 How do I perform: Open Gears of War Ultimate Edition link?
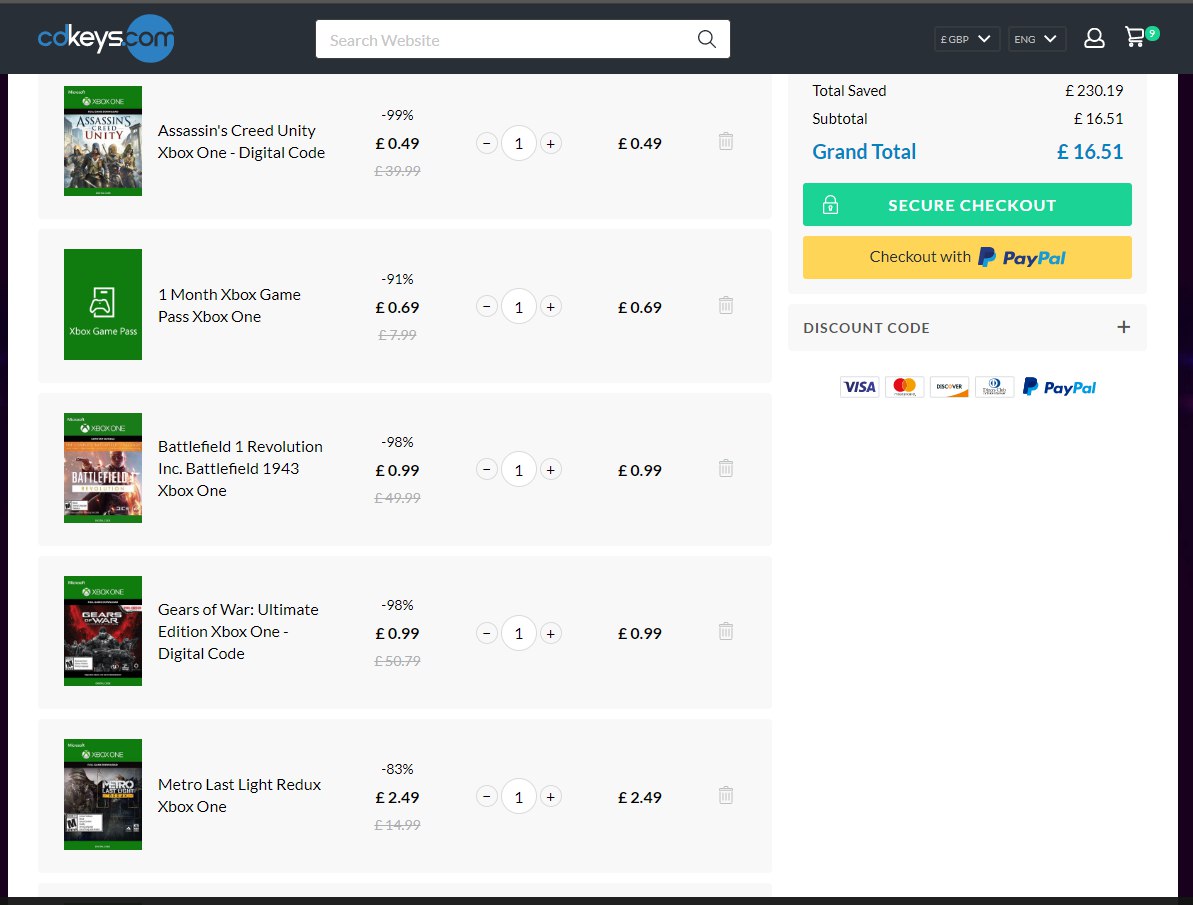click(x=238, y=632)
